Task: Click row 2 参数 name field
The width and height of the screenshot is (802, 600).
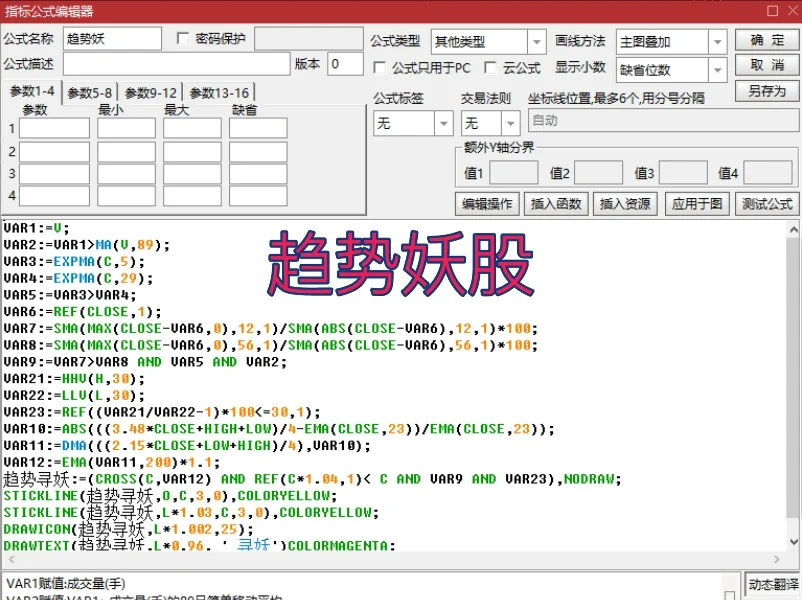Action: point(54,151)
